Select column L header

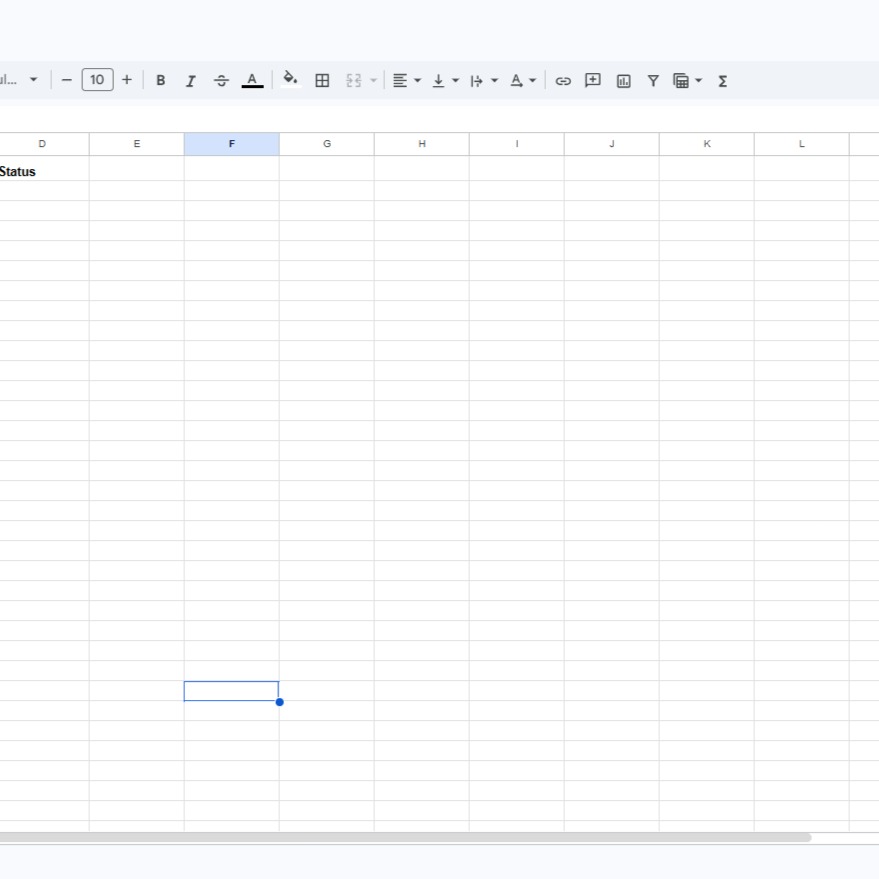[802, 144]
